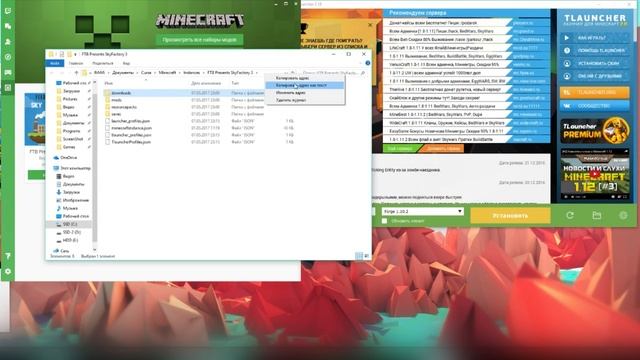Open TLAUNCHER.ORG orange link
The height and width of the screenshot is (360, 640).
[x=595, y=93]
